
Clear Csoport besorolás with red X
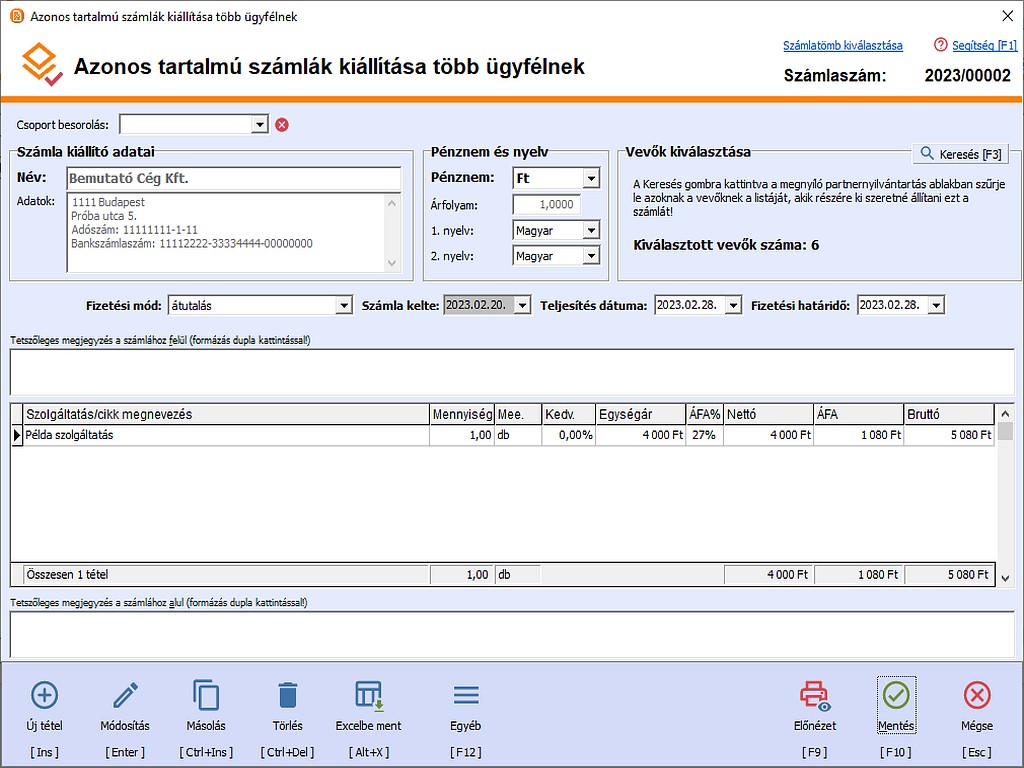click(x=282, y=125)
